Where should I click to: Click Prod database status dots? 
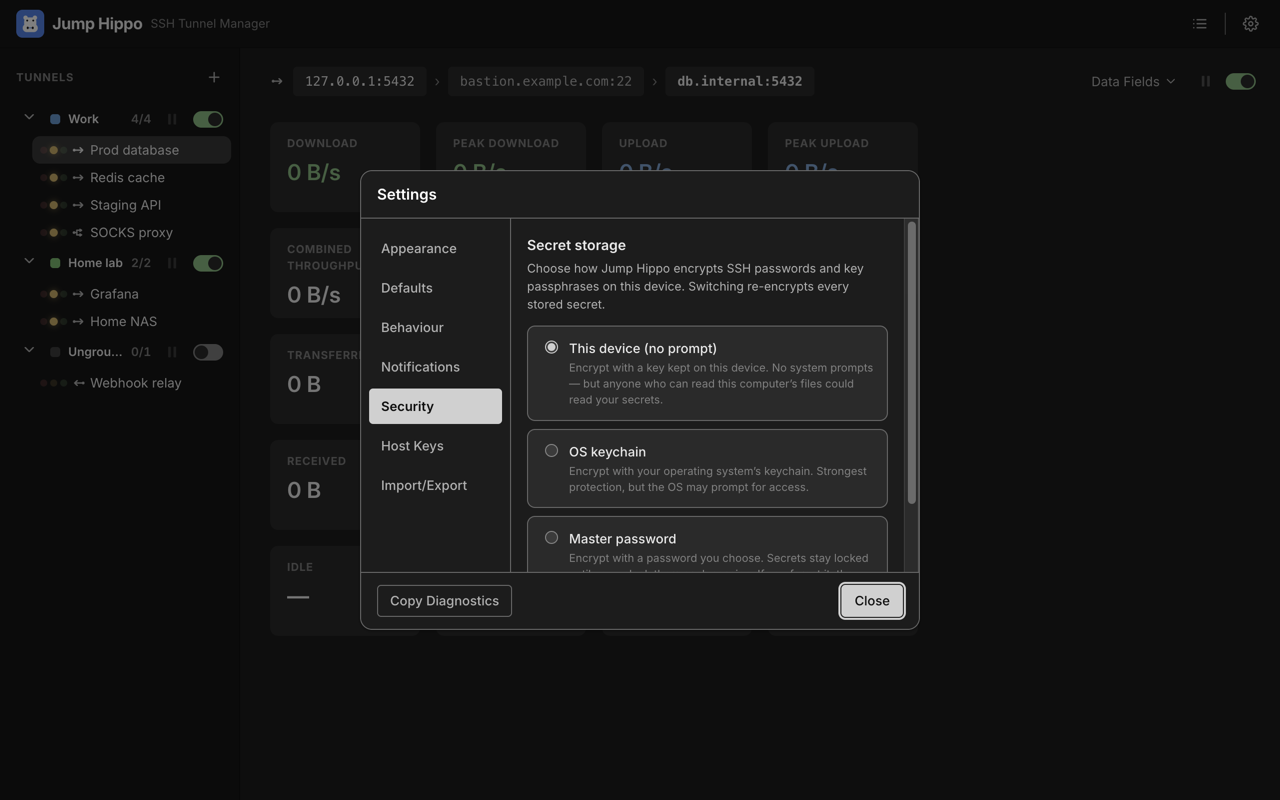(x=54, y=150)
